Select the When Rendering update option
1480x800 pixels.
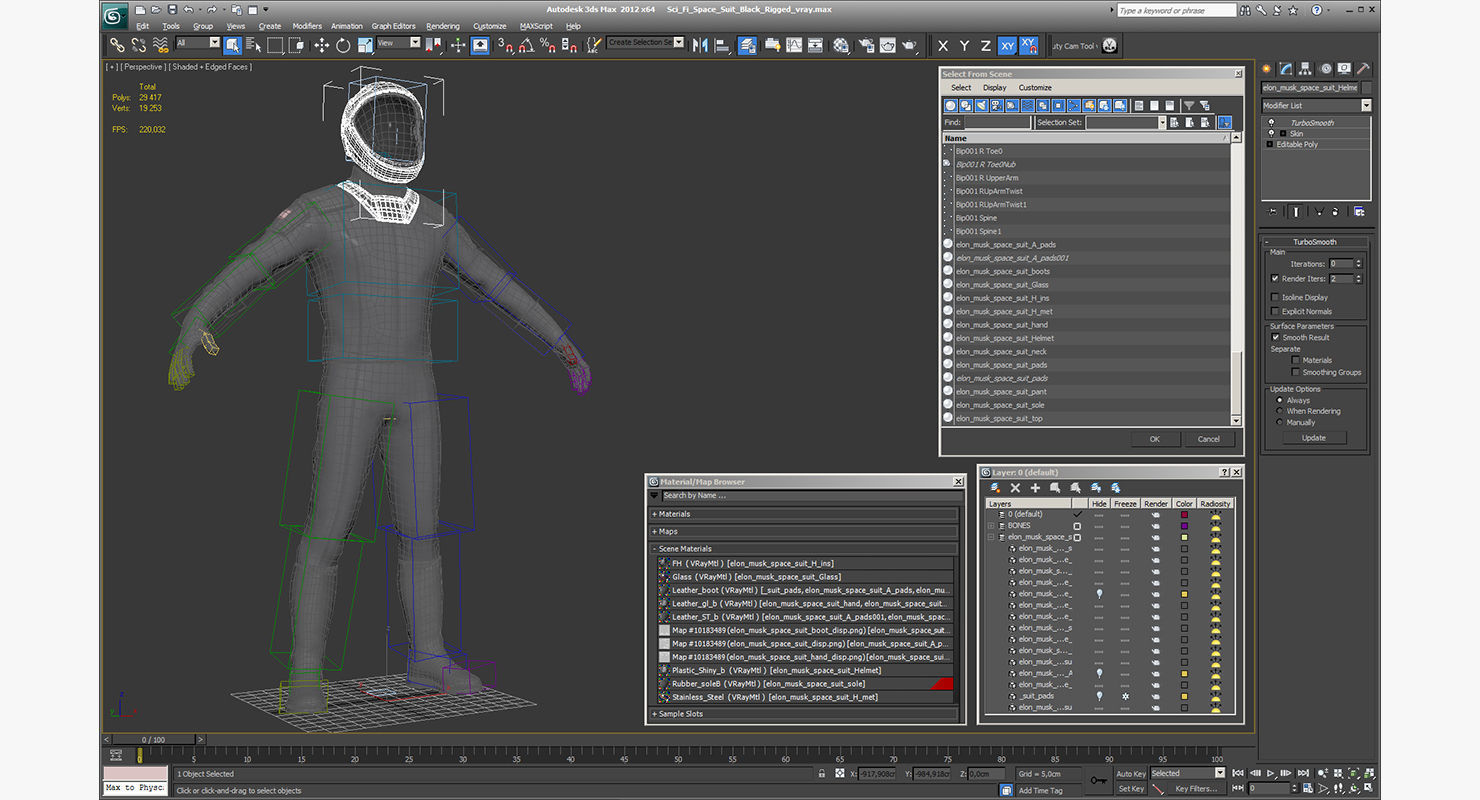pyautogui.click(x=1280, y=411)
